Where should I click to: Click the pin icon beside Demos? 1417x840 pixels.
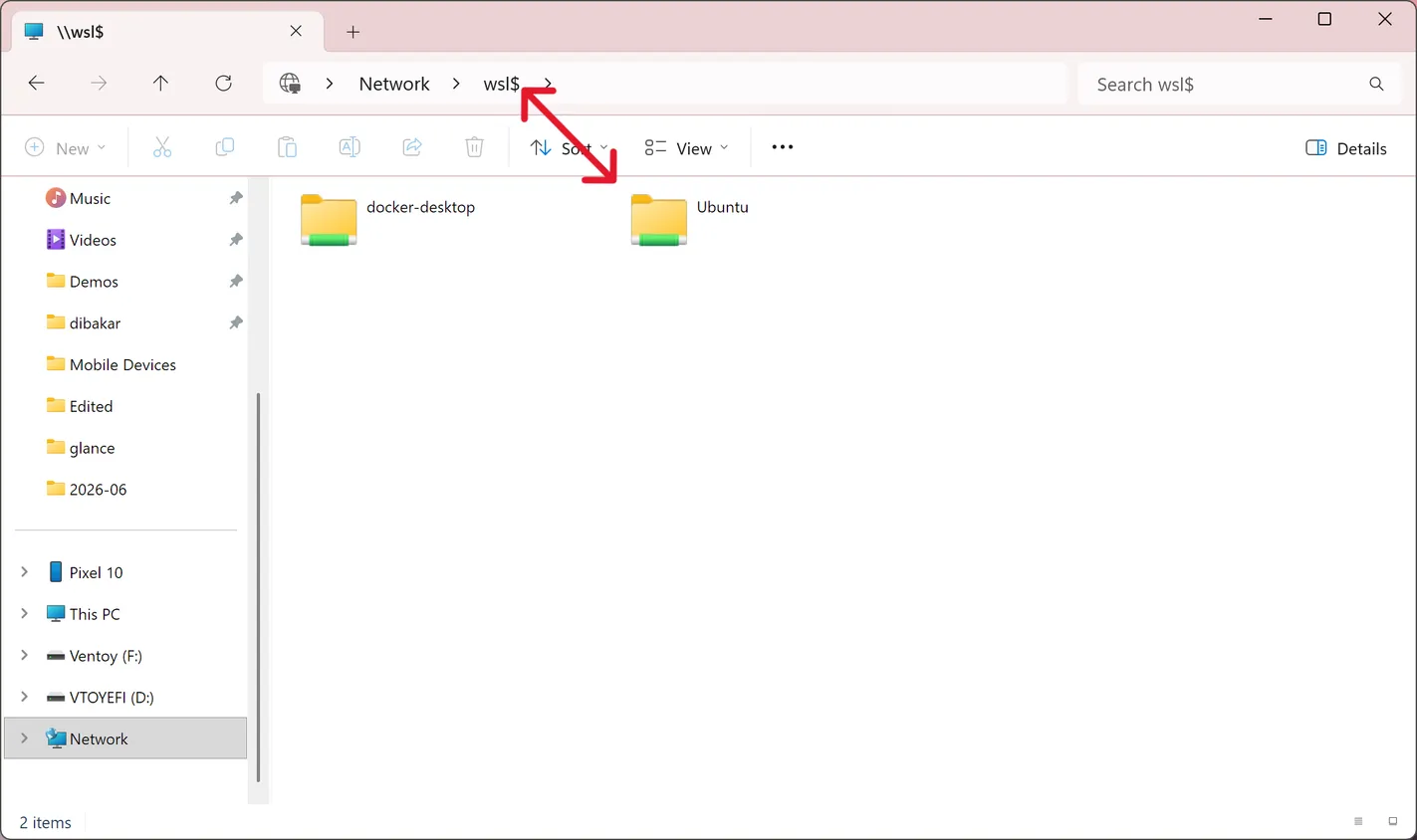click(x=236, y=282)
